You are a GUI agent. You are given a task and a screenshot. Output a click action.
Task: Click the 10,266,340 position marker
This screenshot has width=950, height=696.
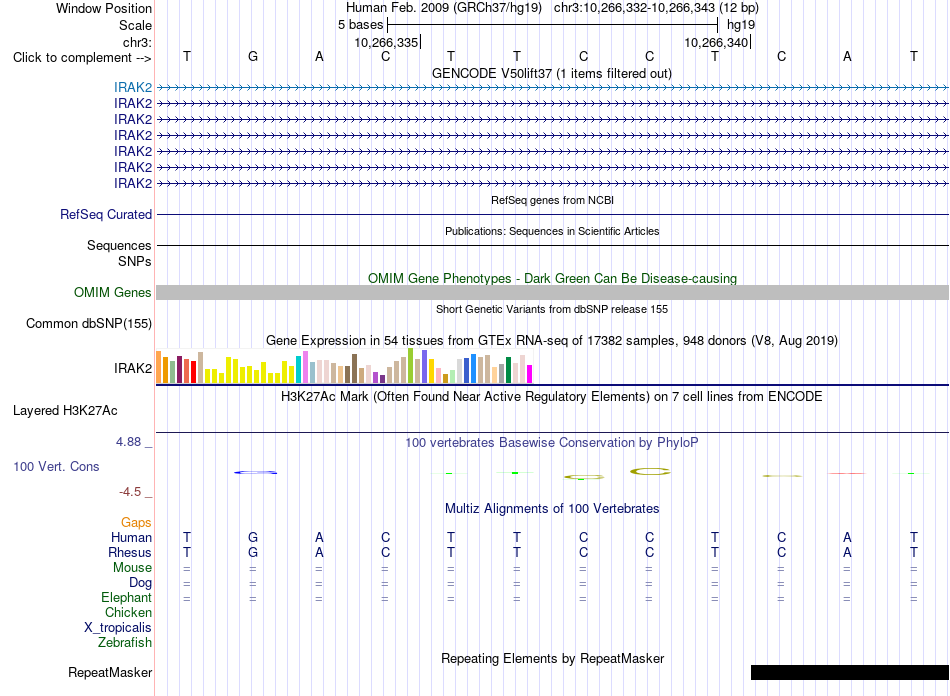tap(717, 42)
